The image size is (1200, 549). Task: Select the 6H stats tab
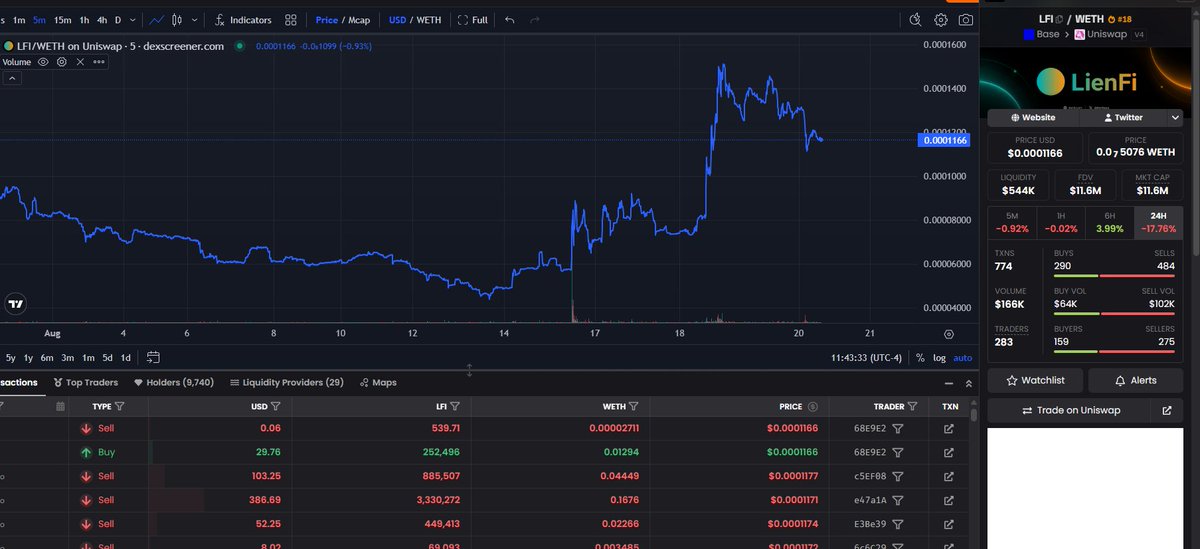1109,222
